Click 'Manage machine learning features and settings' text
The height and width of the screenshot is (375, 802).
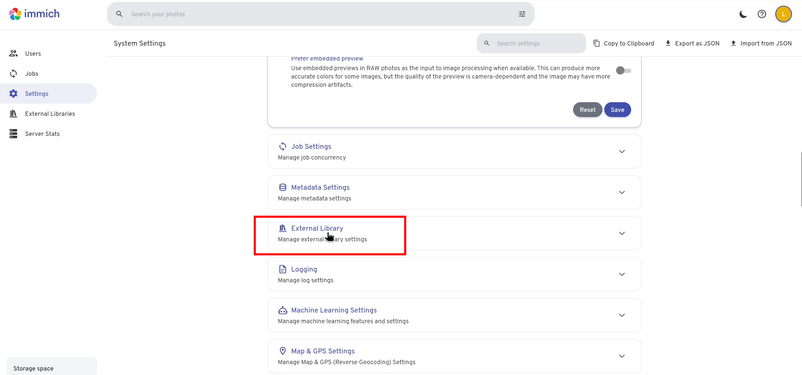pyautogui.click(x=343, y=321)
